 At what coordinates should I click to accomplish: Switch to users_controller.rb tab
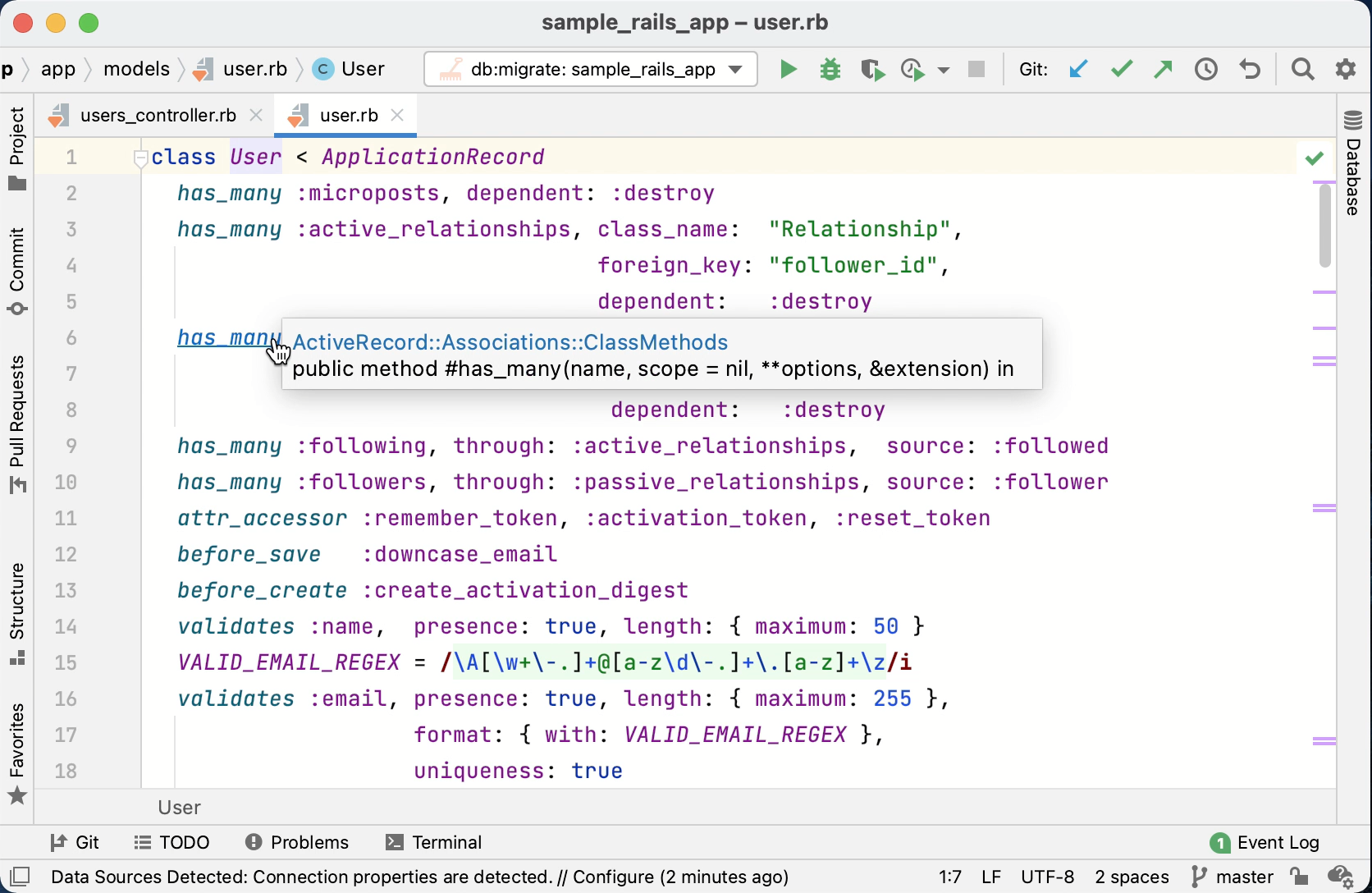pos(158,116)
